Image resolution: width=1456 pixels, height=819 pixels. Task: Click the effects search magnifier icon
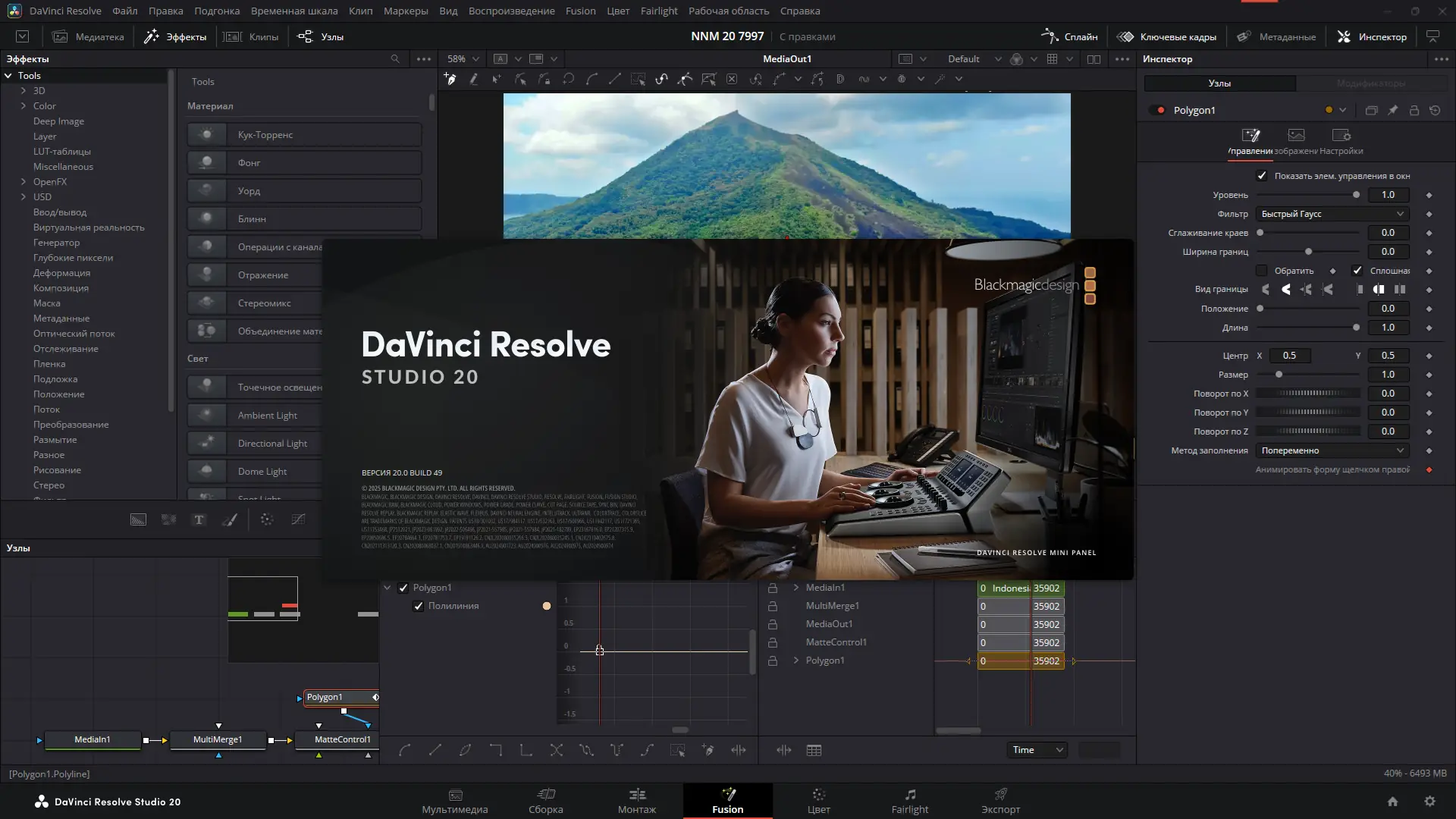coord(395,58)
